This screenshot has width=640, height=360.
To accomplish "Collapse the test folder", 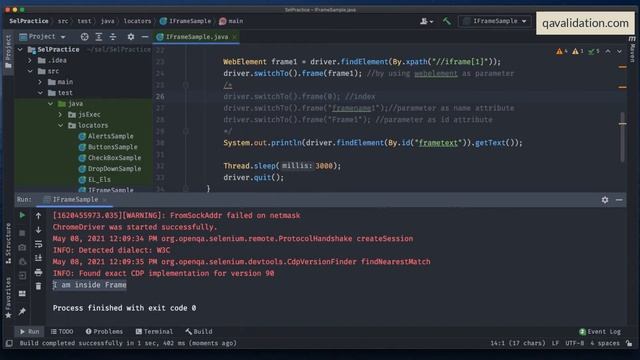I will (x=40, y=93).
